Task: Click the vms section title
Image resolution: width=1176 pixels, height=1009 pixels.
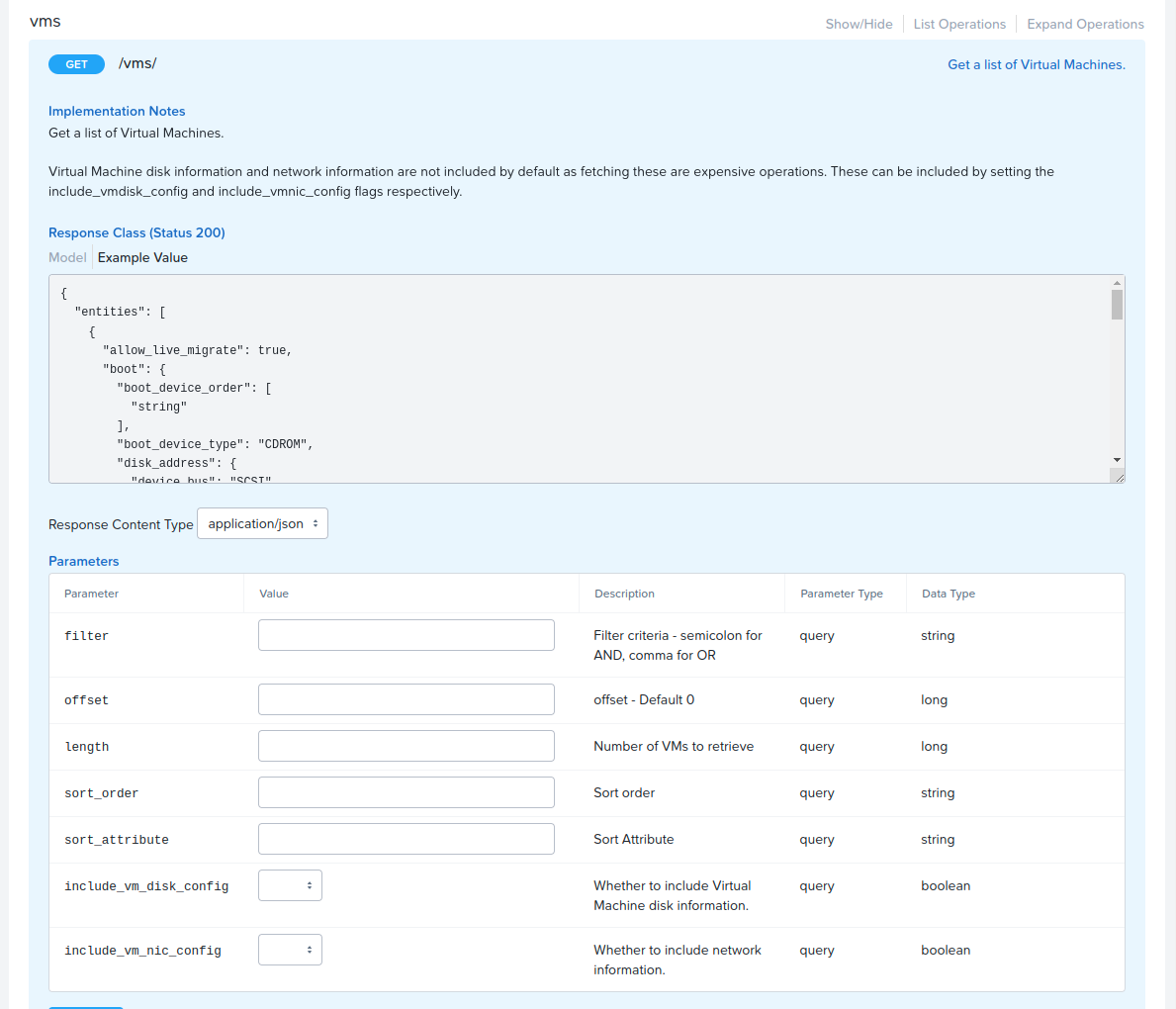Action: [45, 20]
